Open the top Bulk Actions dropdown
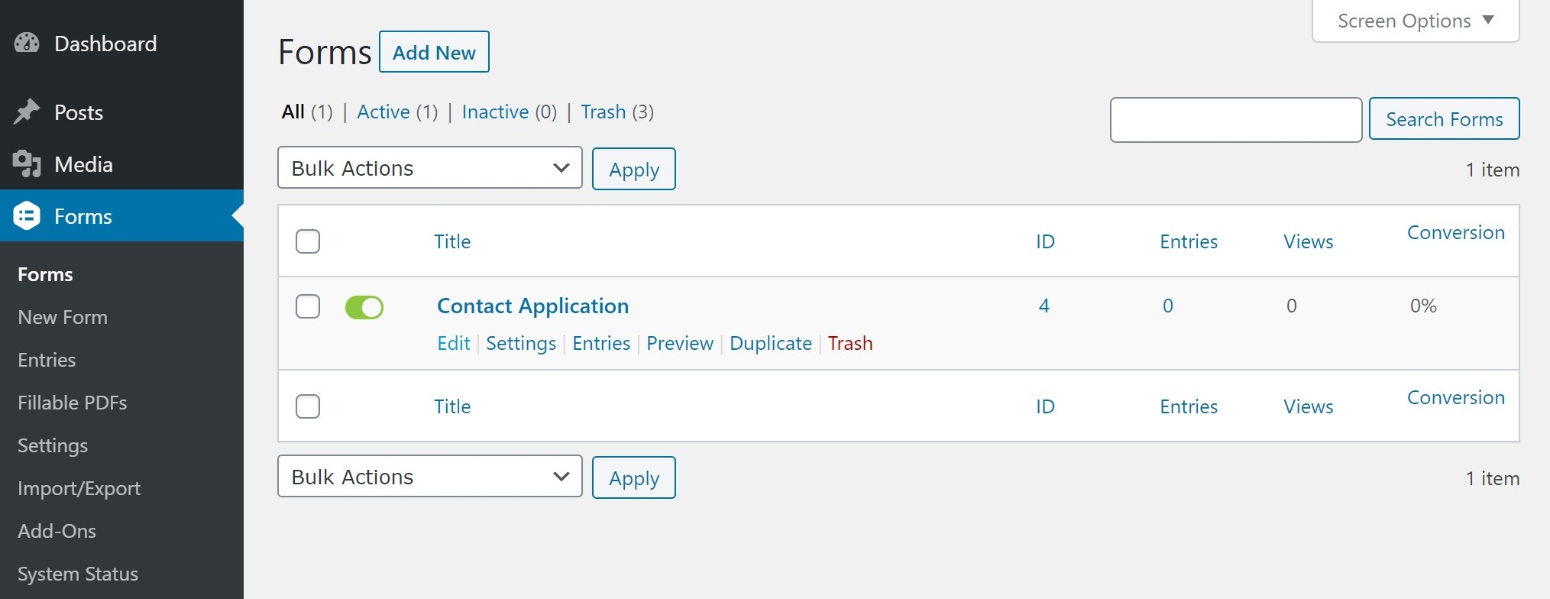 click(430, 168)
